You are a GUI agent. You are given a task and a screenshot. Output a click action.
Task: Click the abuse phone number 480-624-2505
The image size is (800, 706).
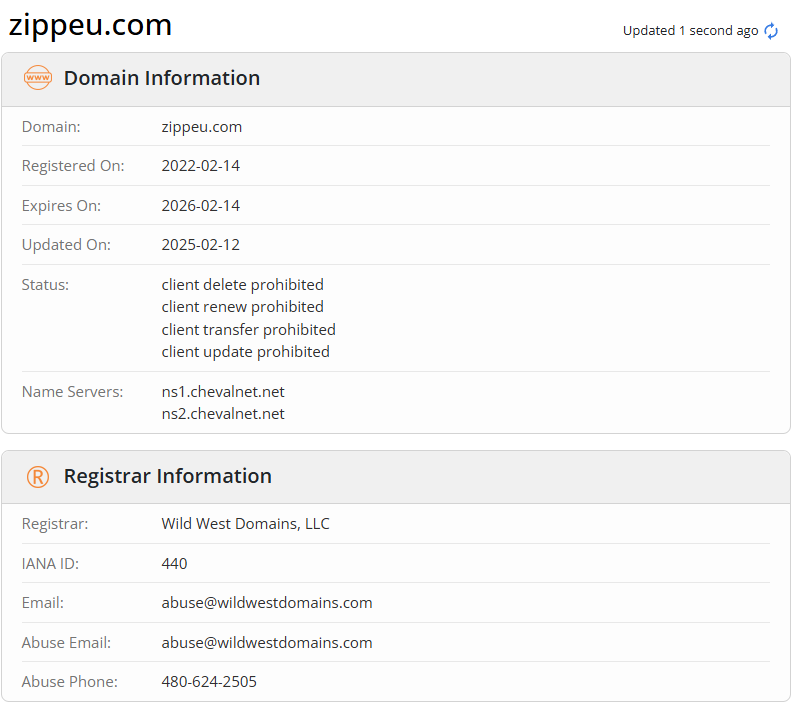(x=209, y=681)
